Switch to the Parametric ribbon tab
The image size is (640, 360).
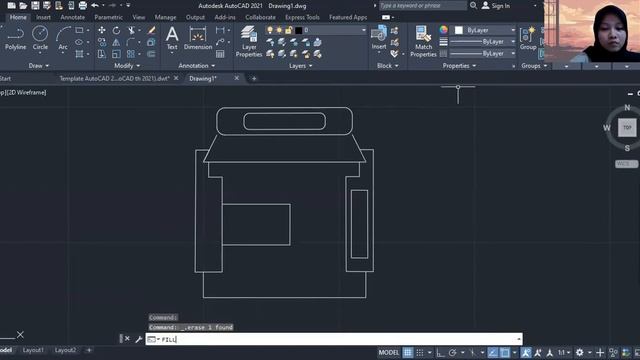tap(109, 17)
